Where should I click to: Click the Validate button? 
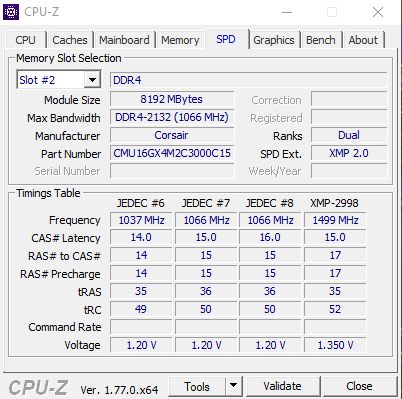pos(282,386)
